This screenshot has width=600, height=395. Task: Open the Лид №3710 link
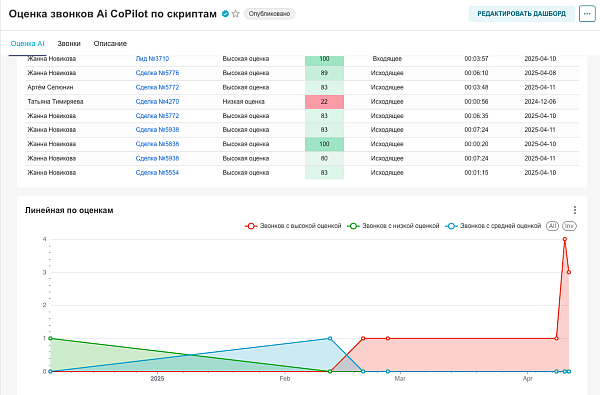[x=152, y=59]
